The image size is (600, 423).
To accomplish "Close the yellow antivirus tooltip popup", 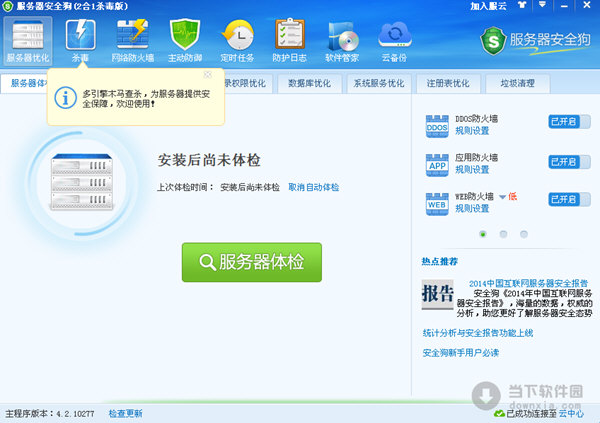I will [x=208, y=75].
